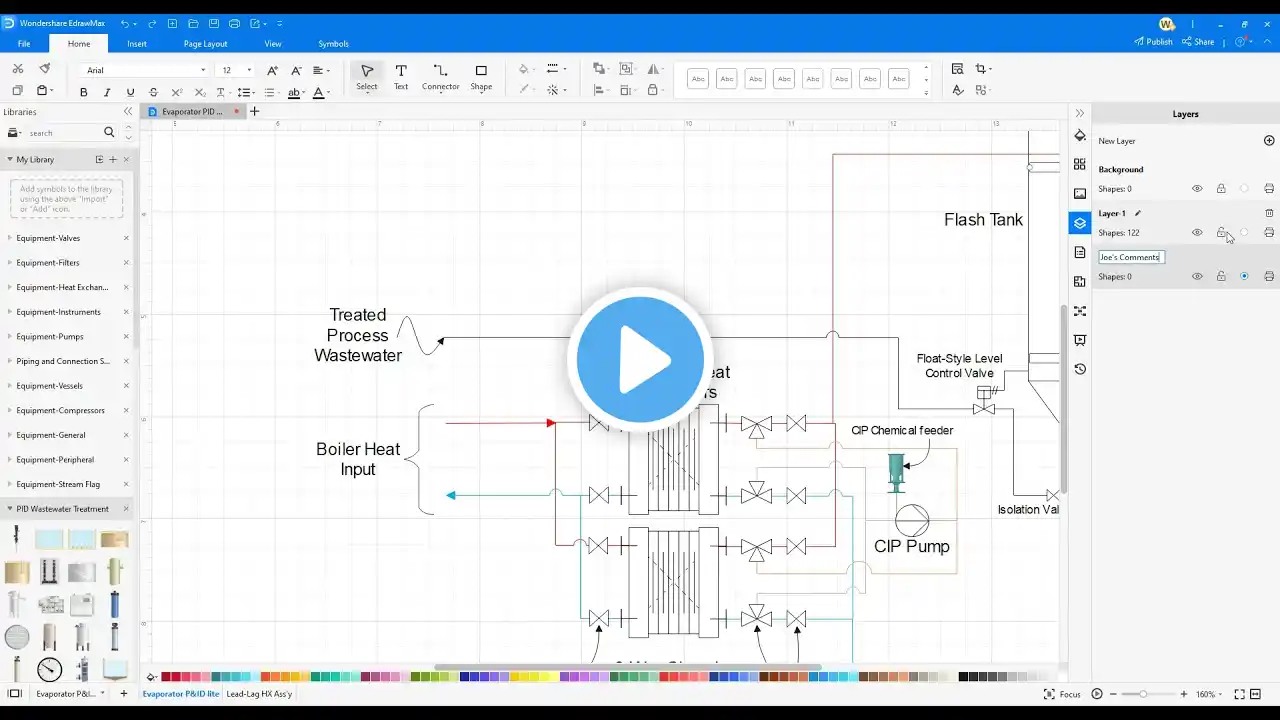Screen dimensions: 1280x720
Task: Open the Insert ribbon tab
Action: pyautogui.click(x=136, y=44)
